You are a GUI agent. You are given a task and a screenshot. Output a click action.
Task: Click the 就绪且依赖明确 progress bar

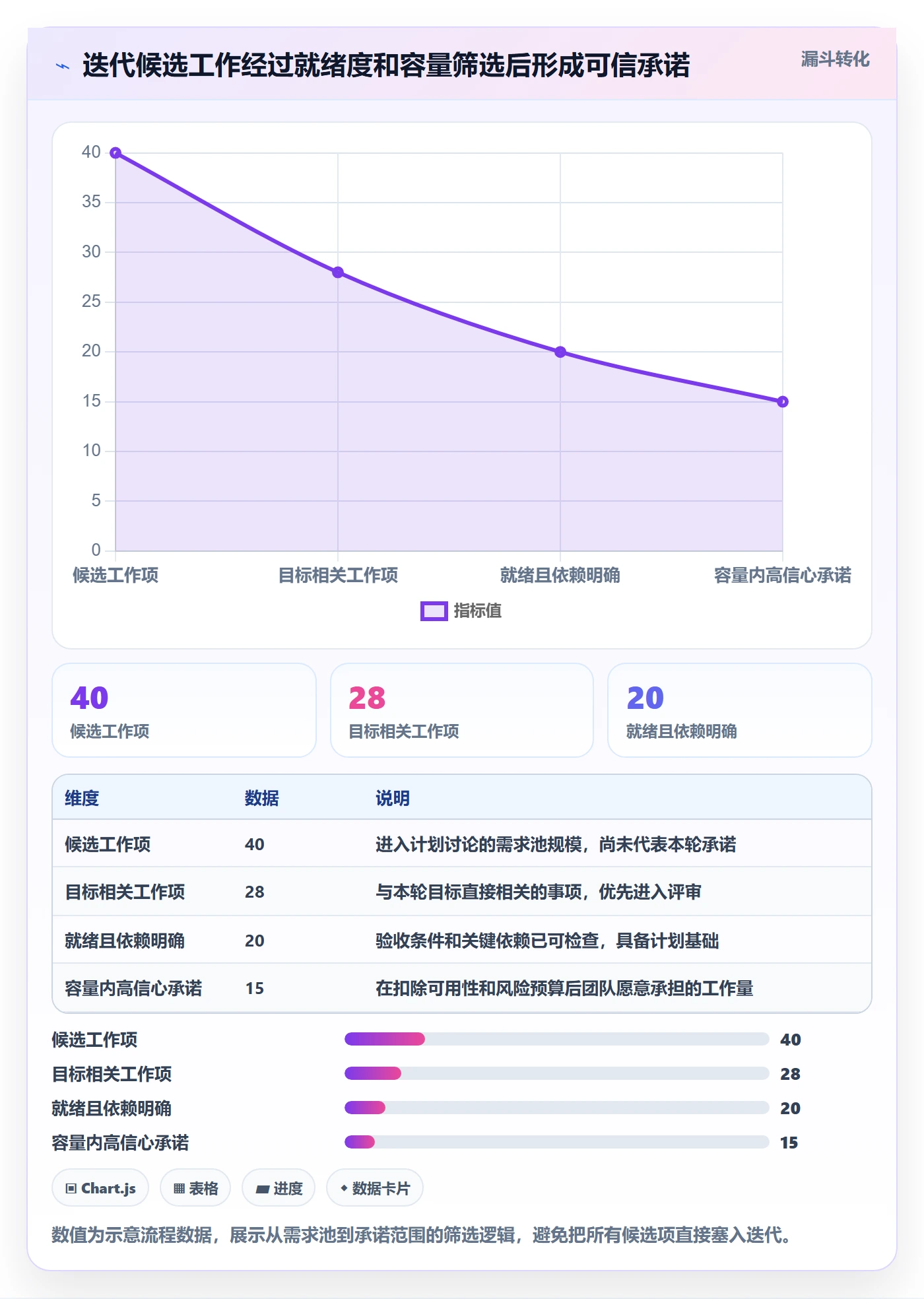pos(557,1108)
